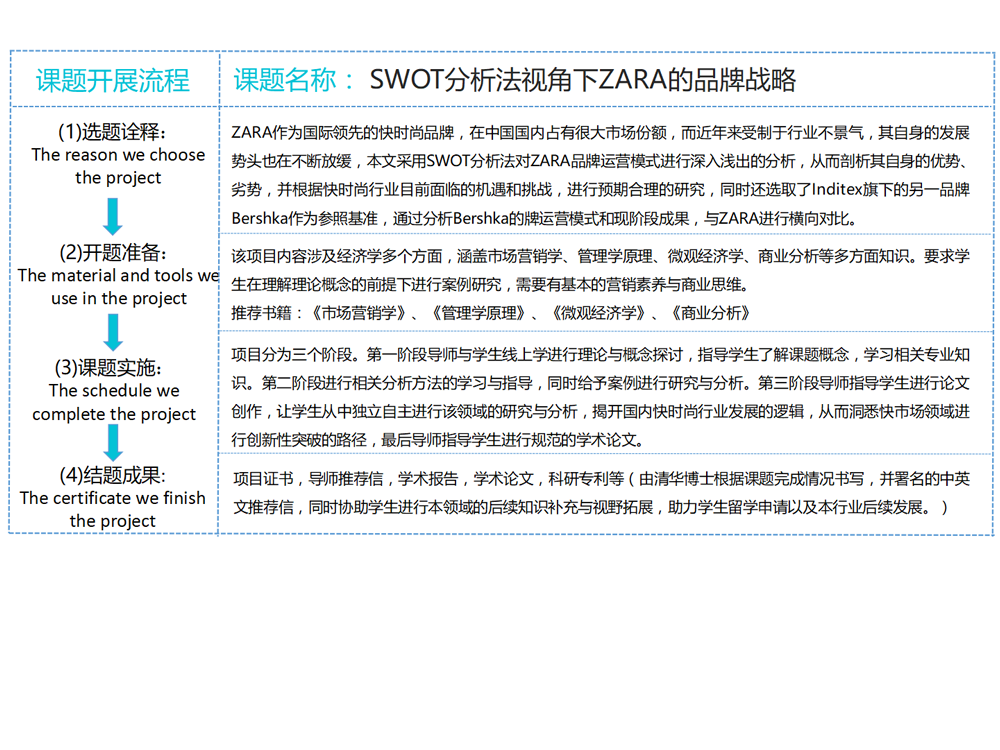
Task: Click the text "The material and tools we"
Action: click(119, 276)
